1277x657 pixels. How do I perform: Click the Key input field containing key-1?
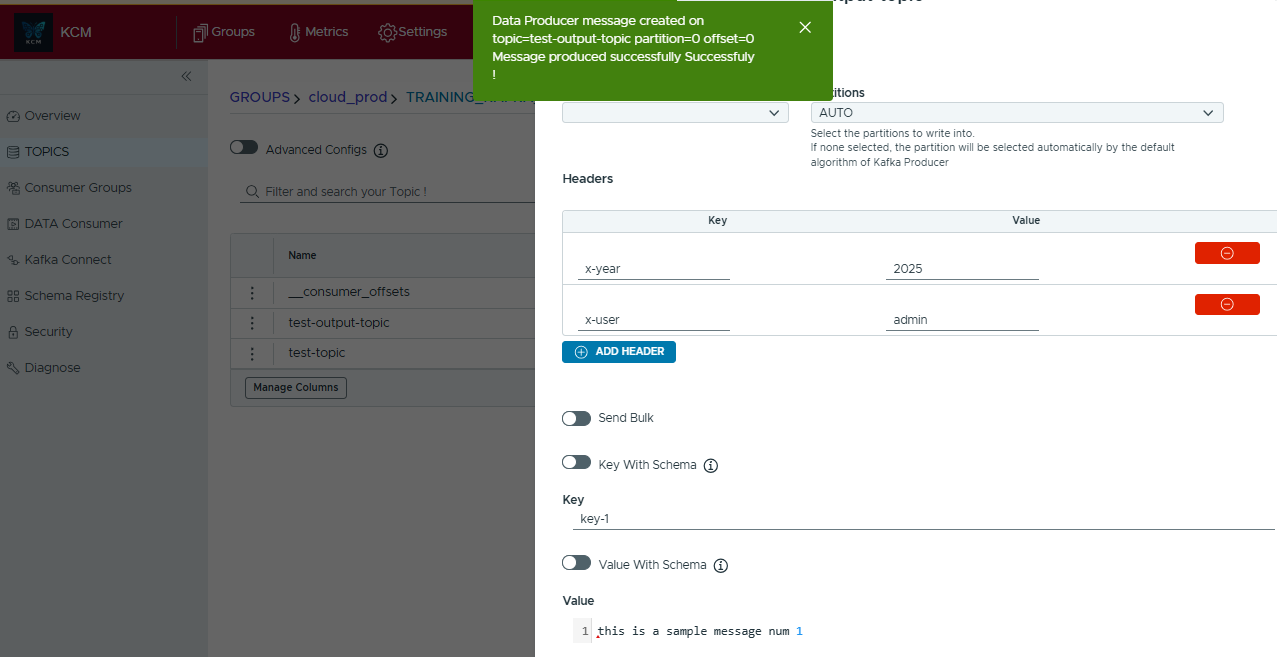pos(920,519)
